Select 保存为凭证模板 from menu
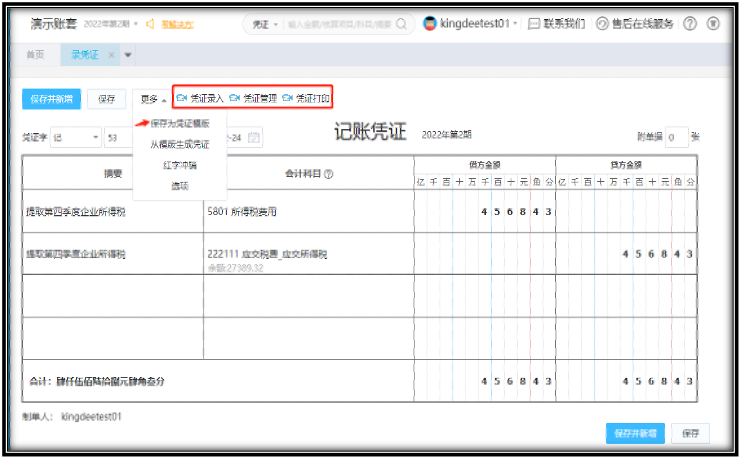 point(180,124)
